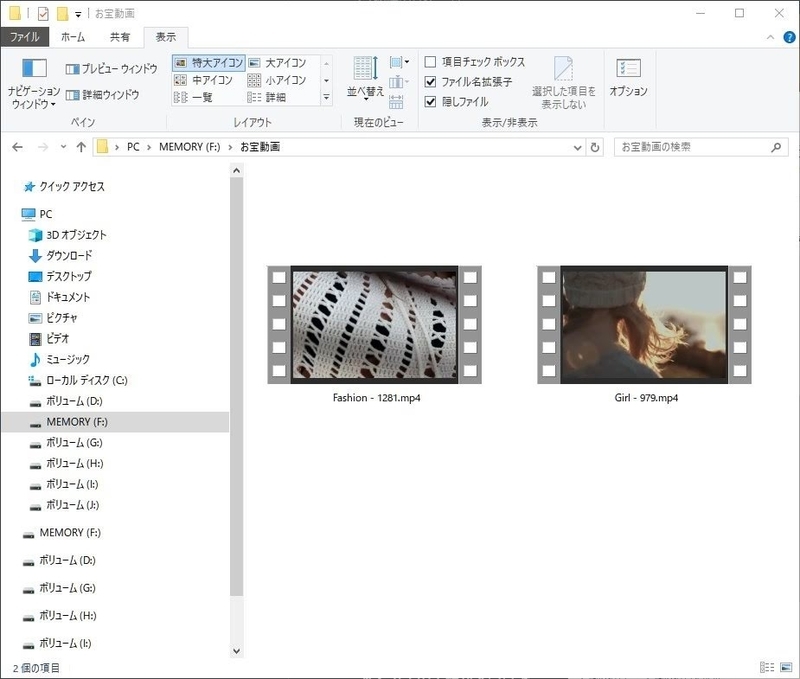Open Music (ミュージック) folder
This screenshot has height=679, width=800.
click(59, 360)
